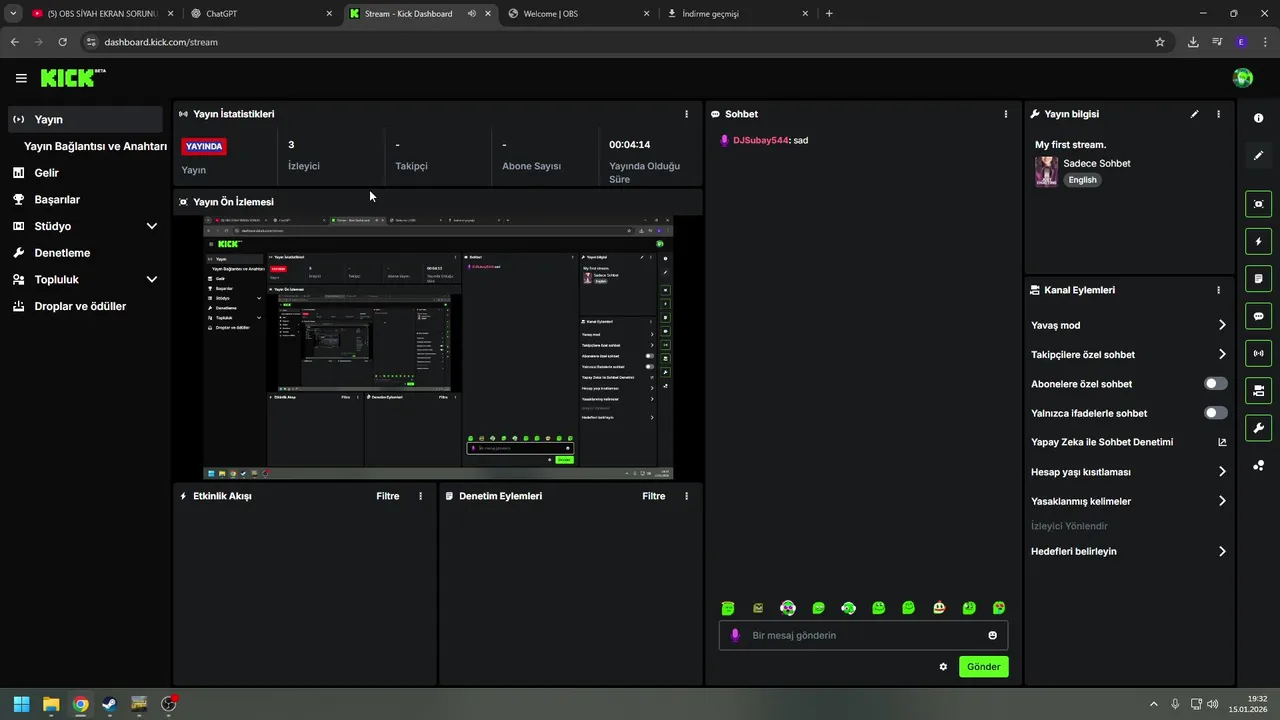Screen dimensions: 1280x720
Task: Click the purple microphone badge in message box
Action: click(736, 635)
